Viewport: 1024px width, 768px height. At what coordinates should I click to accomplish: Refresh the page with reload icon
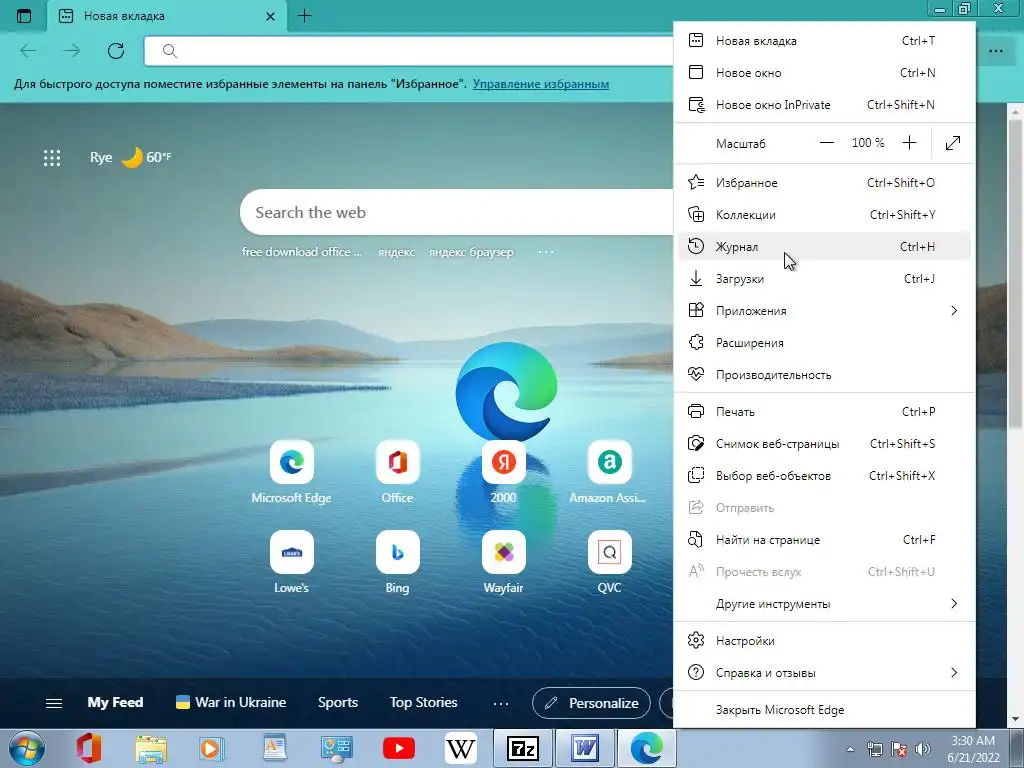[116, 51]
